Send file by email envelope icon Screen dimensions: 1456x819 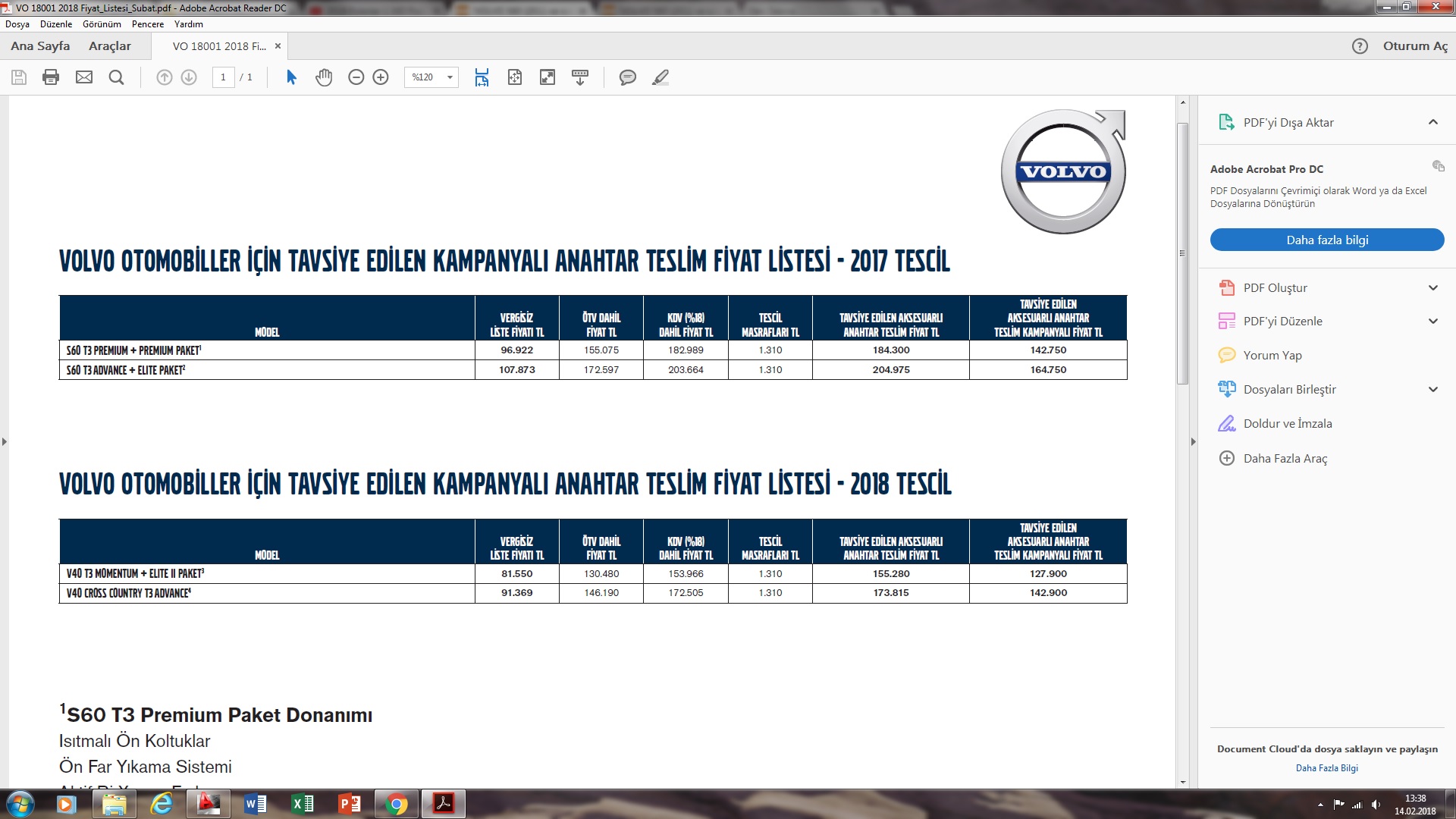[x=84, y=77]
